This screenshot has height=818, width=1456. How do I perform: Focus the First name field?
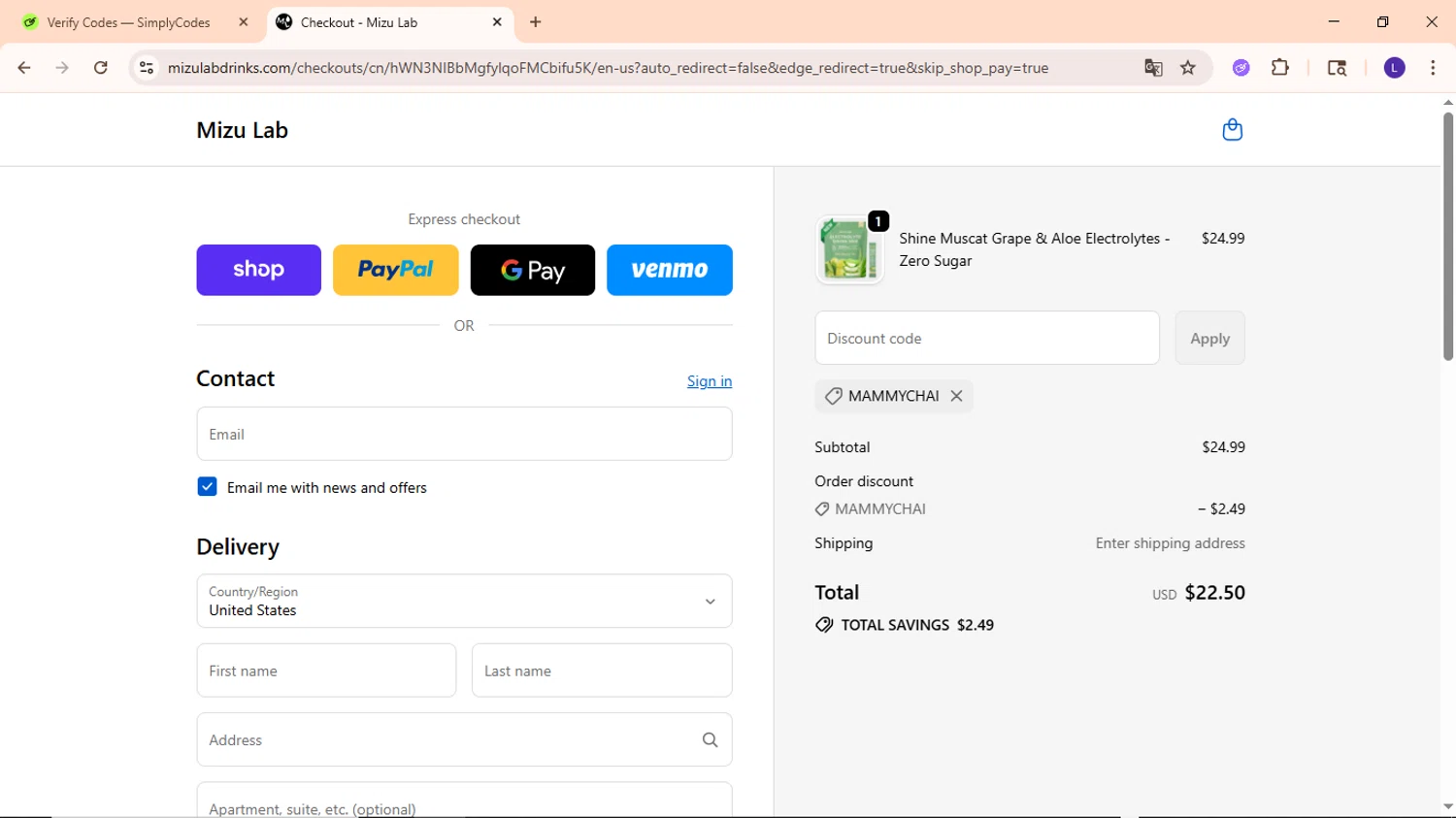click(x=326, y=671)
